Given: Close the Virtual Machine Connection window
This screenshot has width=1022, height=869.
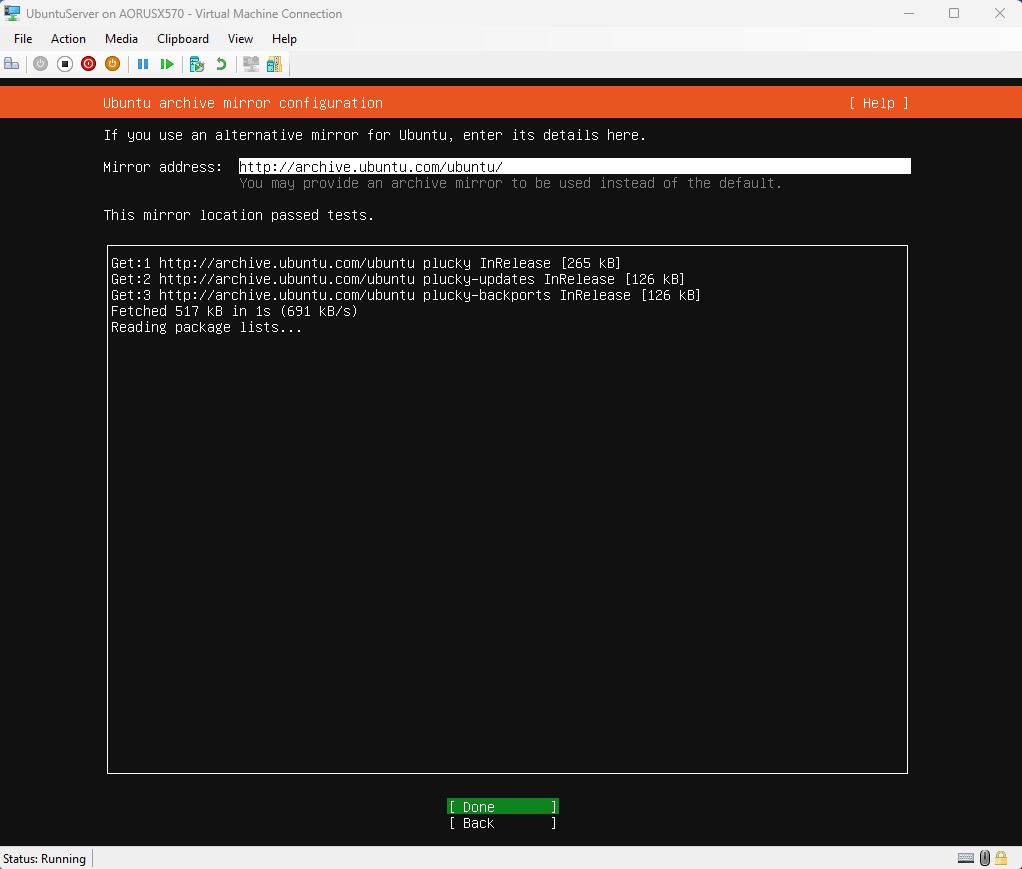Looking at the screenshot, I should click(999, 13).
